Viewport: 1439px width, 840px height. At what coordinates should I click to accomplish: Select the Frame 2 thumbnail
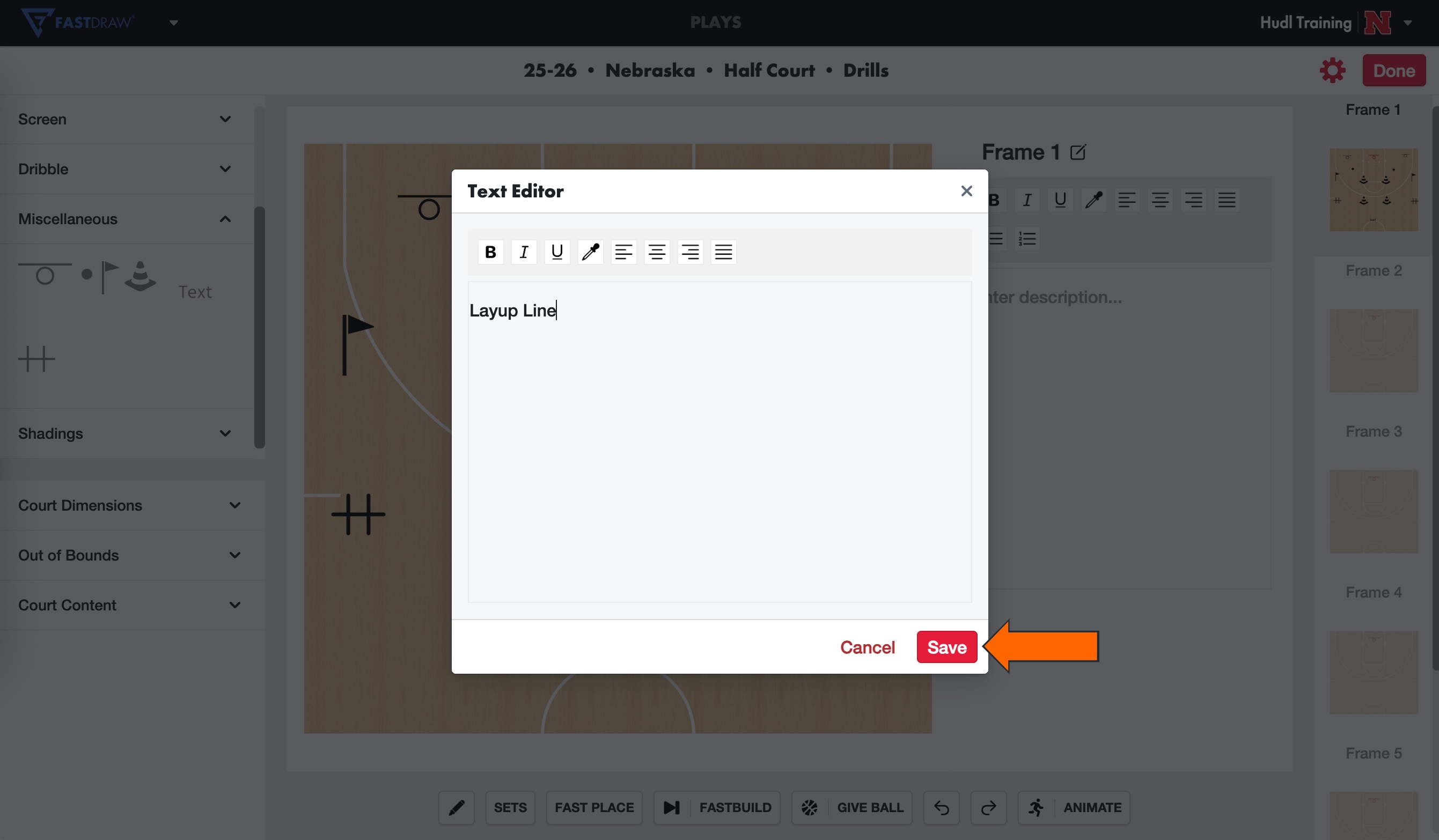[1374, 350]
